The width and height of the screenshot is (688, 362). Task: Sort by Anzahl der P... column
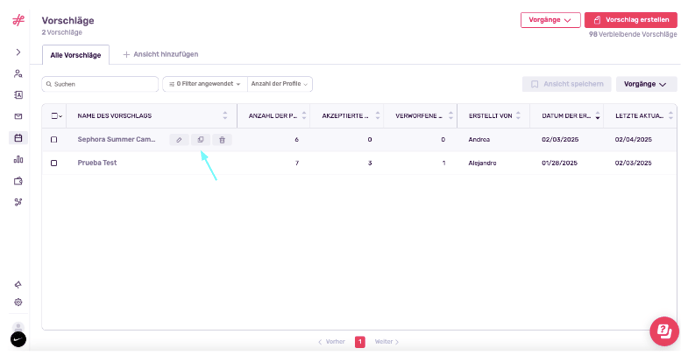point(304,116)
